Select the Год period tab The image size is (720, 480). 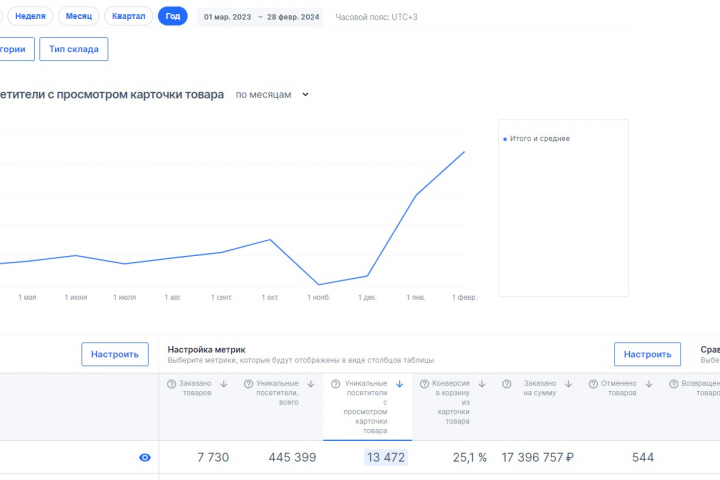pos(173,16)
